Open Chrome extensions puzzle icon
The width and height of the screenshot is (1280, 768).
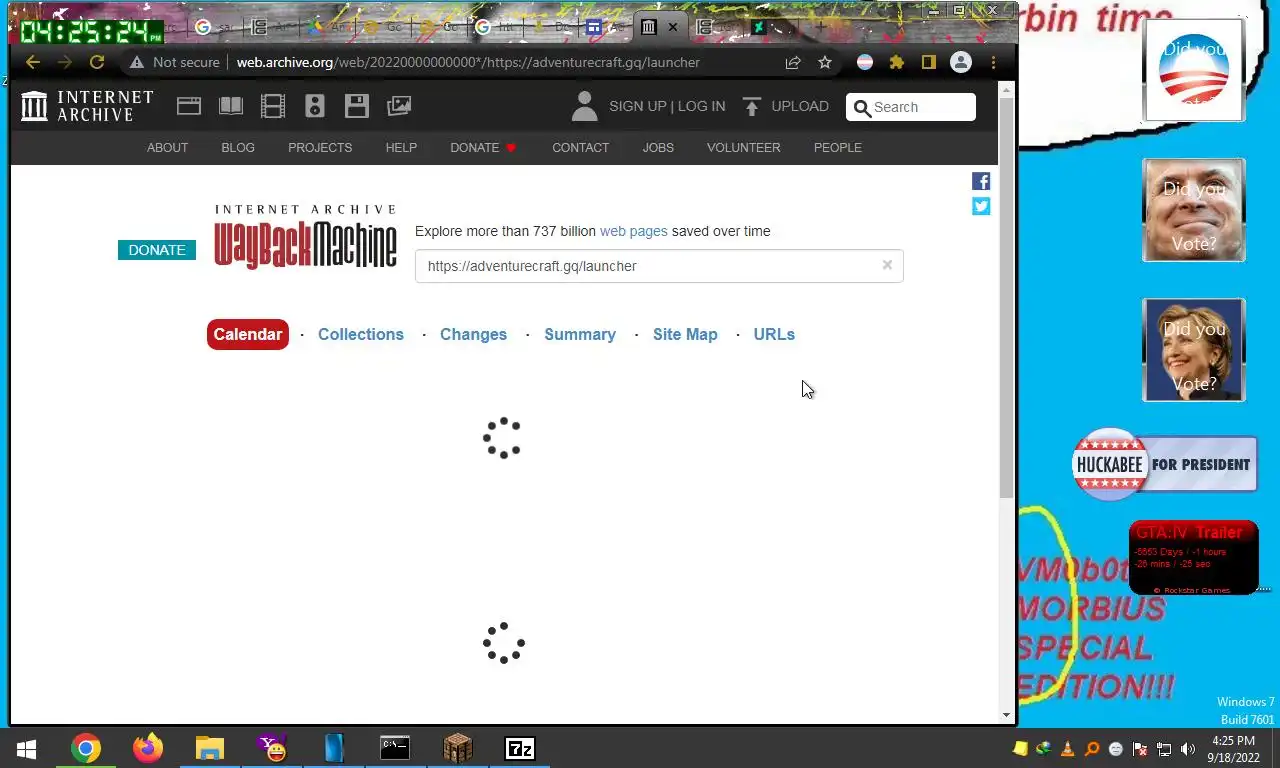pyautogui.click(x=897, y=62)
